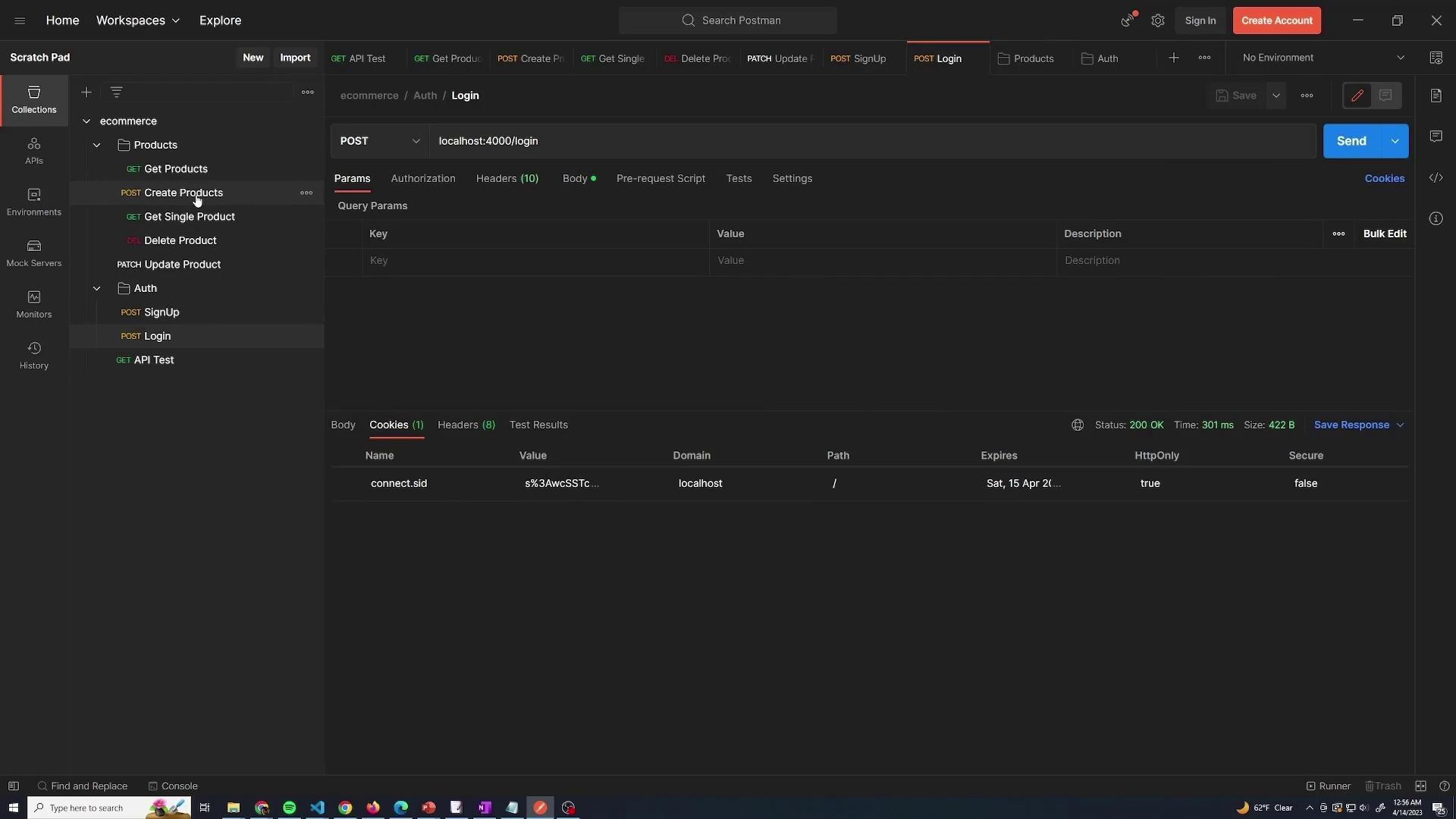Collapse the Products folder
This screenshot has width=1456, height=819.
[x=97, y=145]
